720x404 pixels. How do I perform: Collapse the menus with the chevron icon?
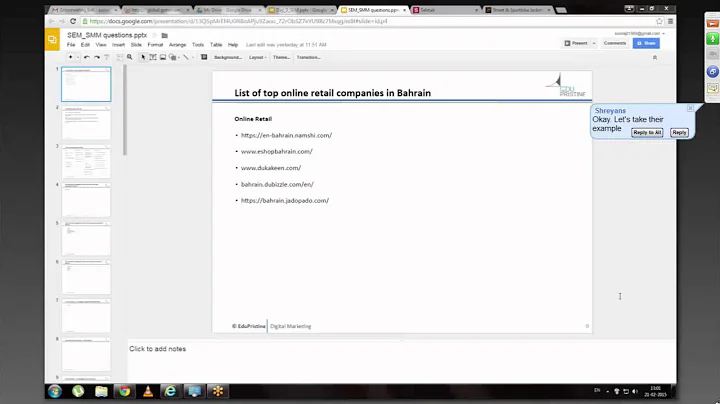tap(655, 57)
